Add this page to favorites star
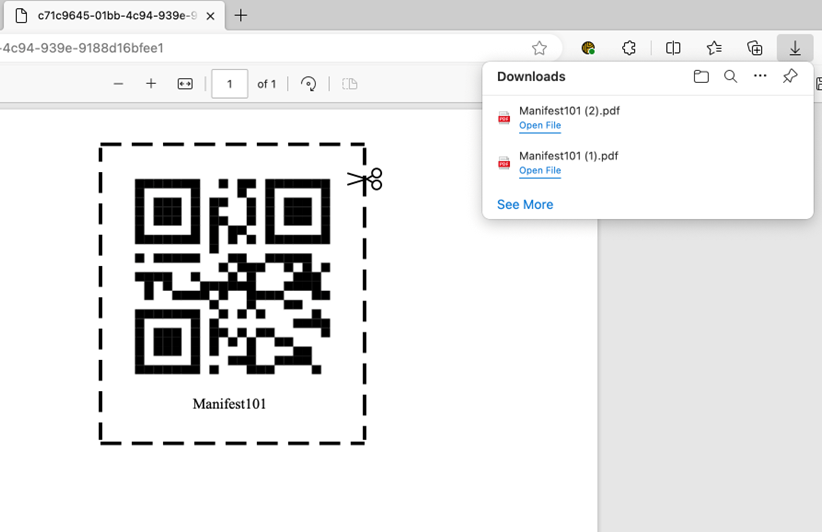 click(x=539, y=48)
